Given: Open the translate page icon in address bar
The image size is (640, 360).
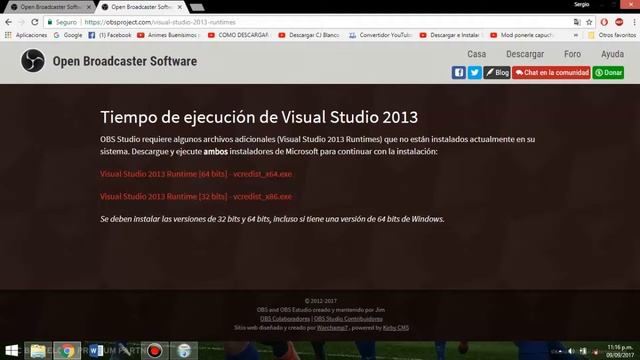Looking at the screenshot, I should pyautogui.click(x=577, y=22).
